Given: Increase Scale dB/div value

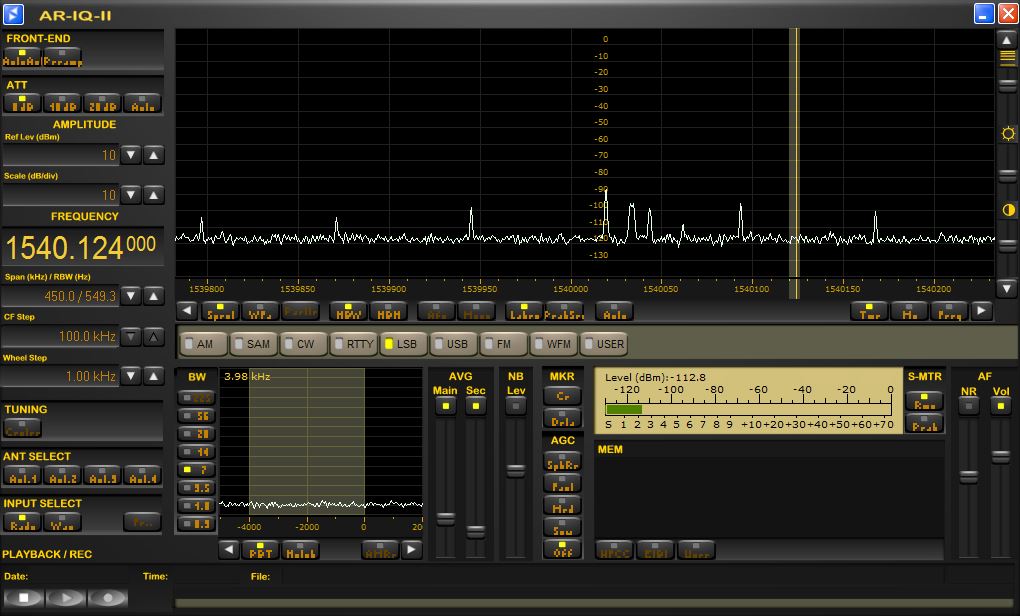Looking at the screenshot, I should (x=154, y=194).
